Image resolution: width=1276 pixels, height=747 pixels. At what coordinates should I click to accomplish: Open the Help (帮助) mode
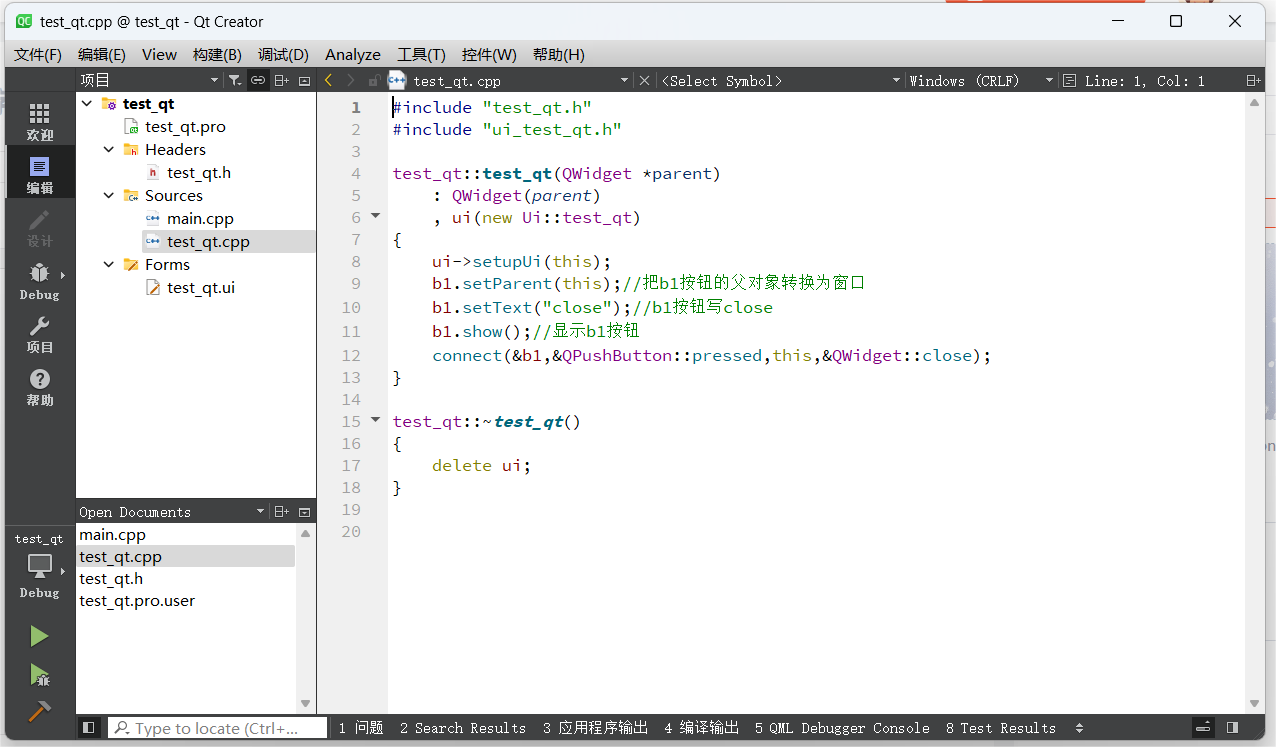click(39, 386)
